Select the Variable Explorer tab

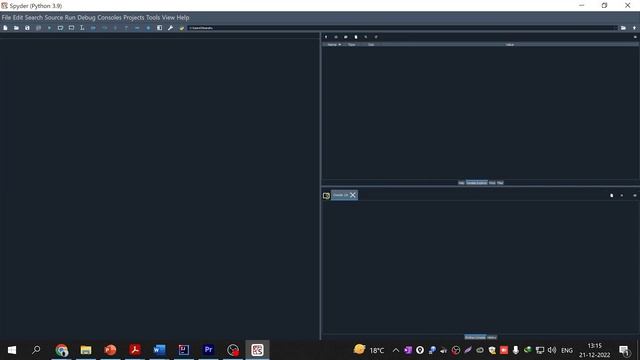(x=476, y=183)
